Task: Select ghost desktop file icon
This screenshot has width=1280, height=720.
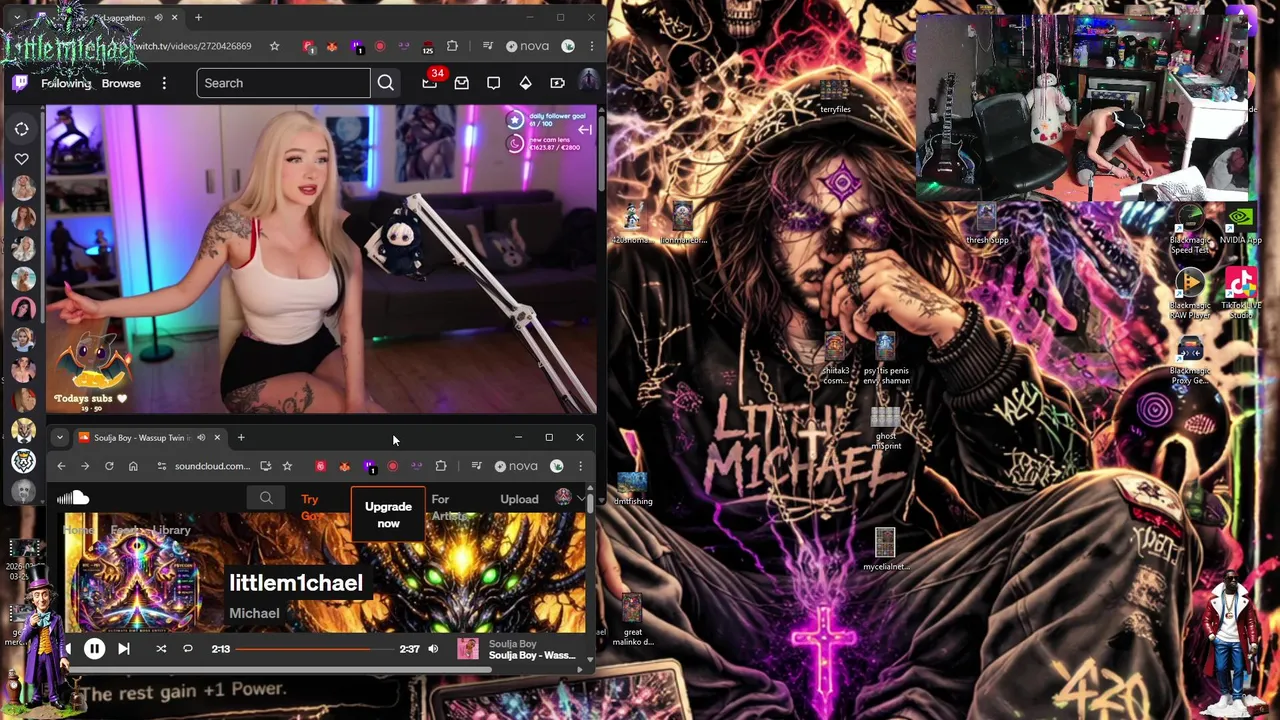Action: point(885,428)
